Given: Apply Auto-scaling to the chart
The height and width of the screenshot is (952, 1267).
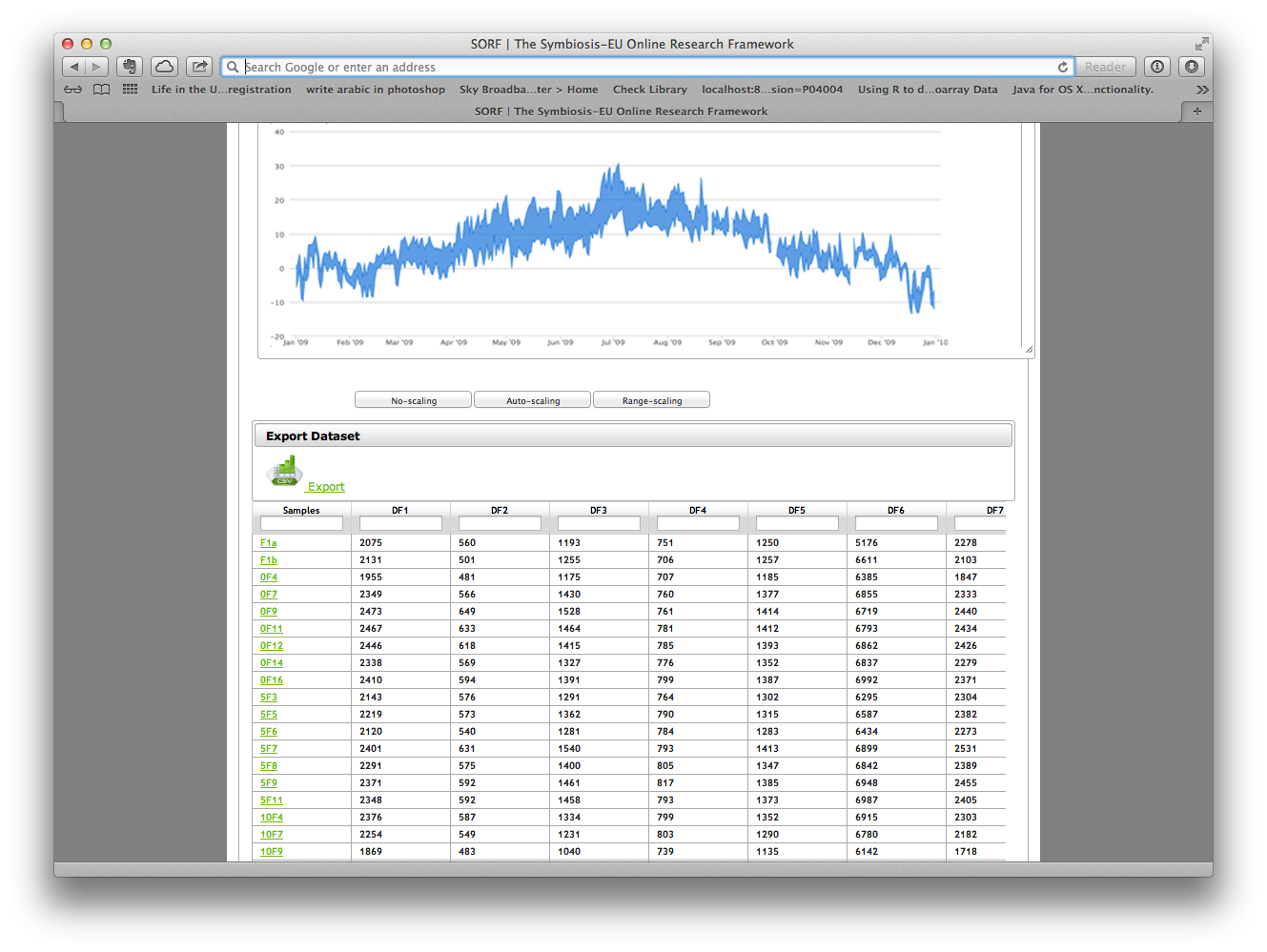Looking at the screenshot, I should (x=533, y=400).
